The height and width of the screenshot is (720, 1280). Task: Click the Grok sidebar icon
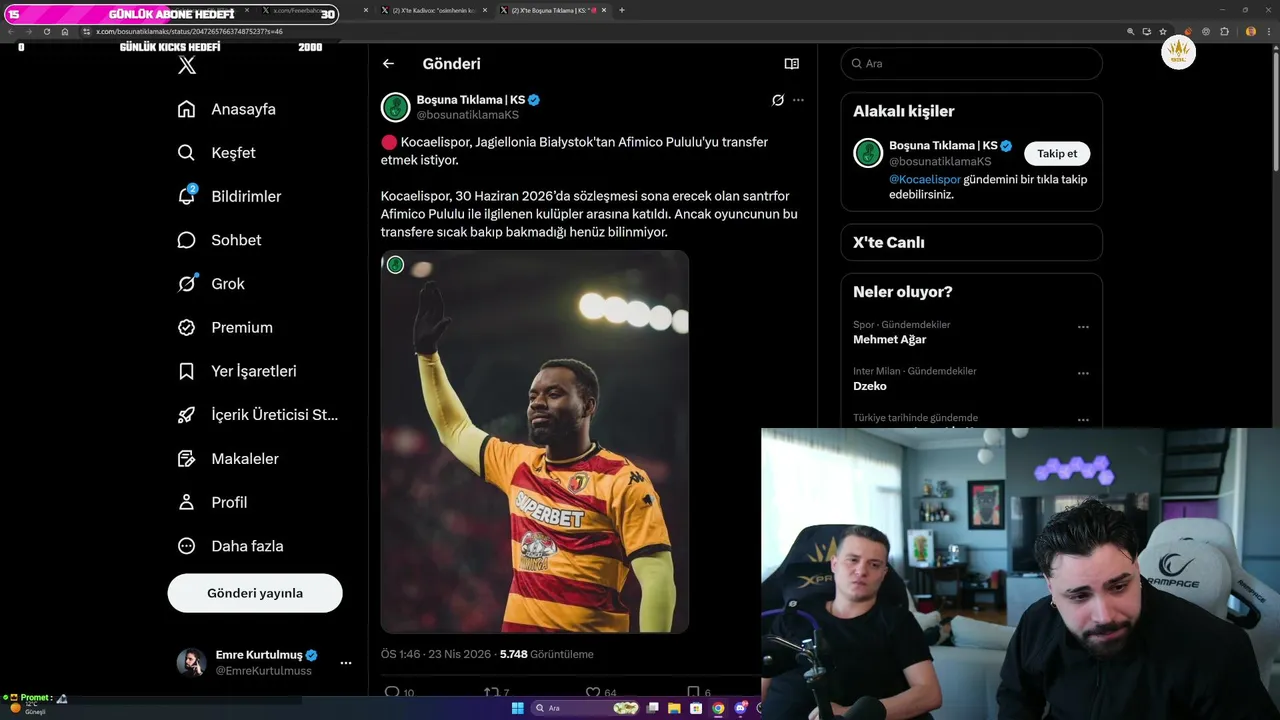[186, 284]
